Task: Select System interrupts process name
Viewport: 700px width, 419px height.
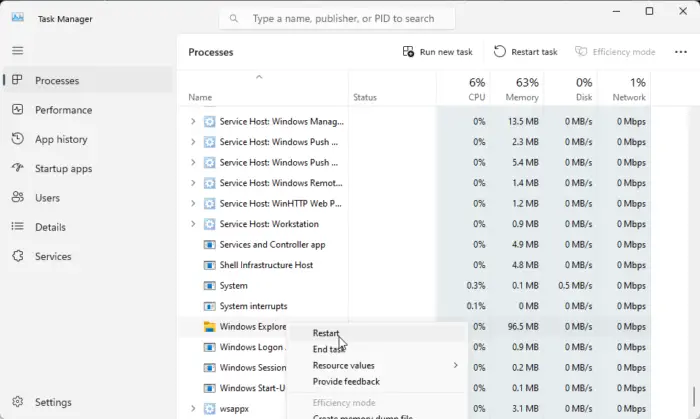Action: tap(253, 306)
